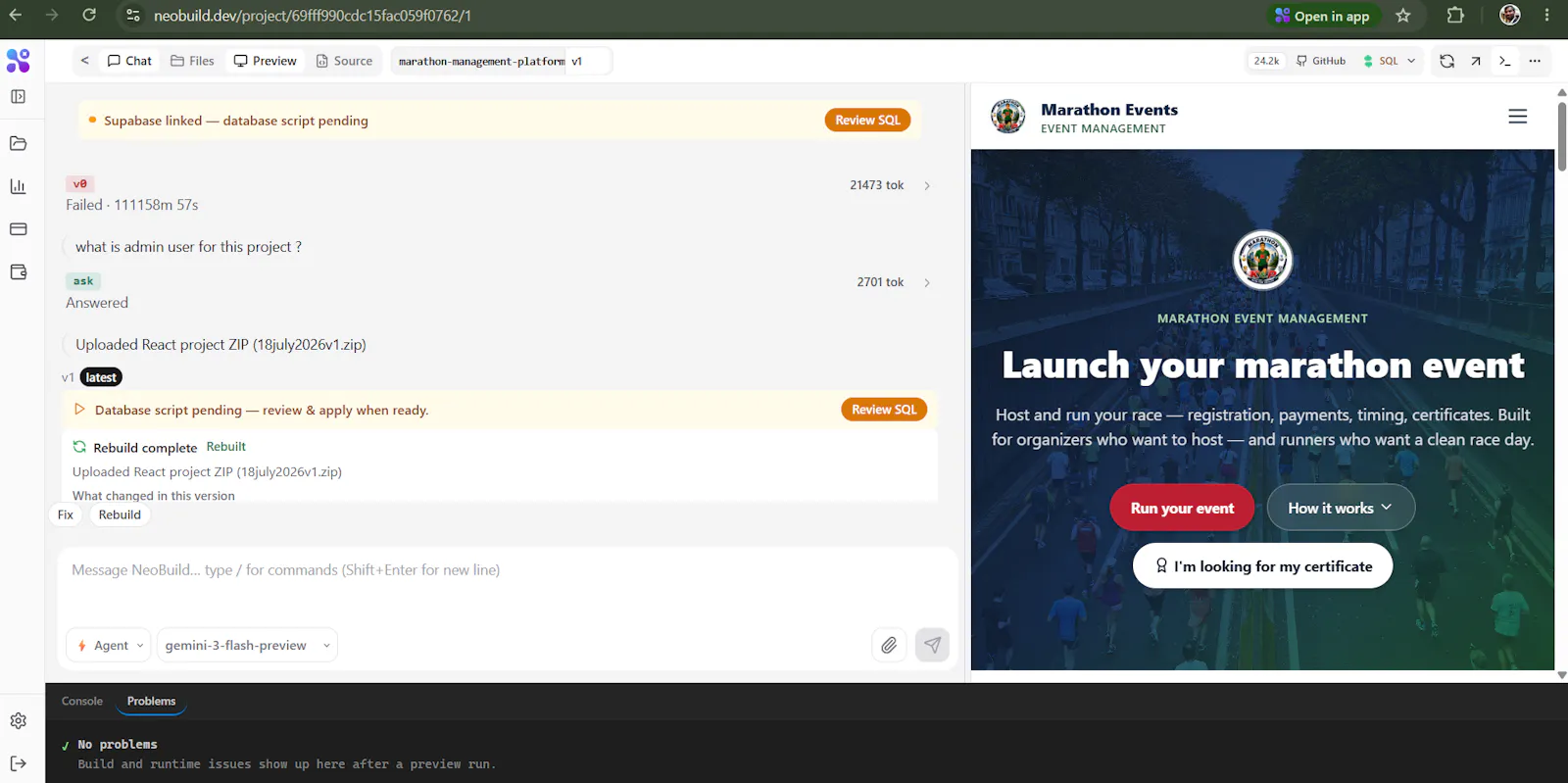The width and height of the screenshot is (1568, 783).
Task: Open the GitHub button
Action: click(1320, 61)
